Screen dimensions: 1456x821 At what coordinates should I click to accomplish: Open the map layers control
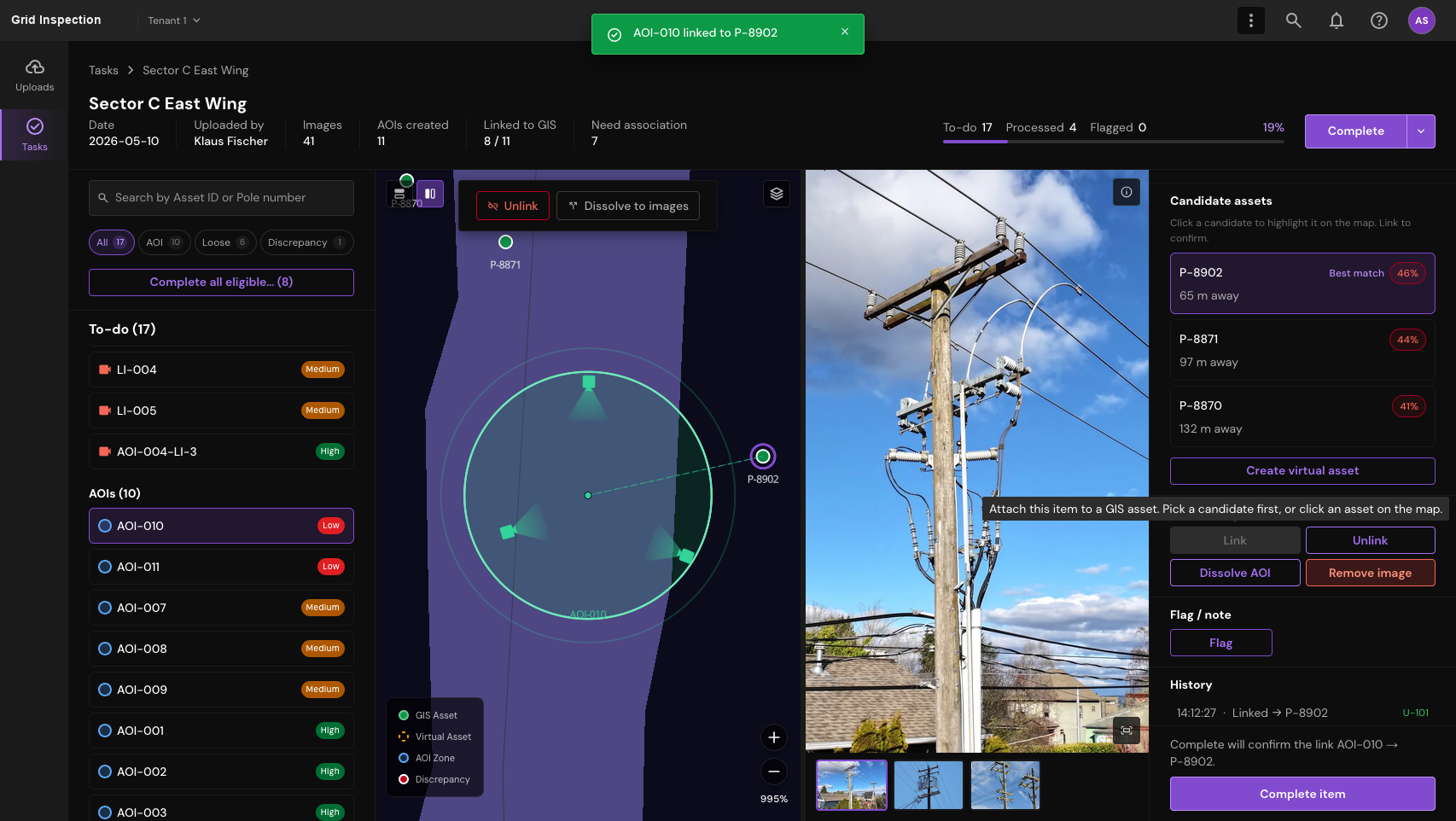click(x=777, y=194)
